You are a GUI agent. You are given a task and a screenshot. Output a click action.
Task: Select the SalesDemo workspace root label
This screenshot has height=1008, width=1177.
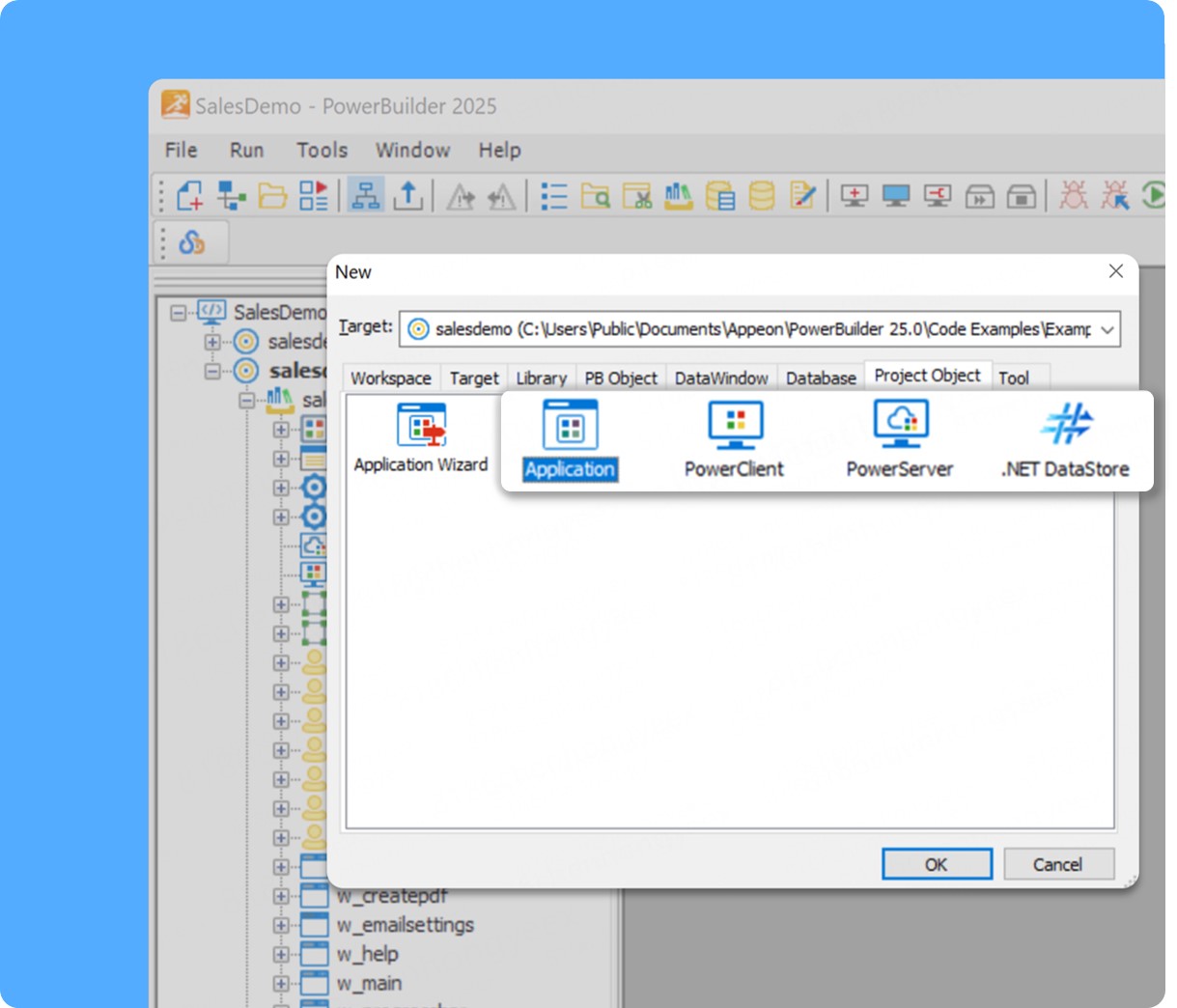[280, 312]
